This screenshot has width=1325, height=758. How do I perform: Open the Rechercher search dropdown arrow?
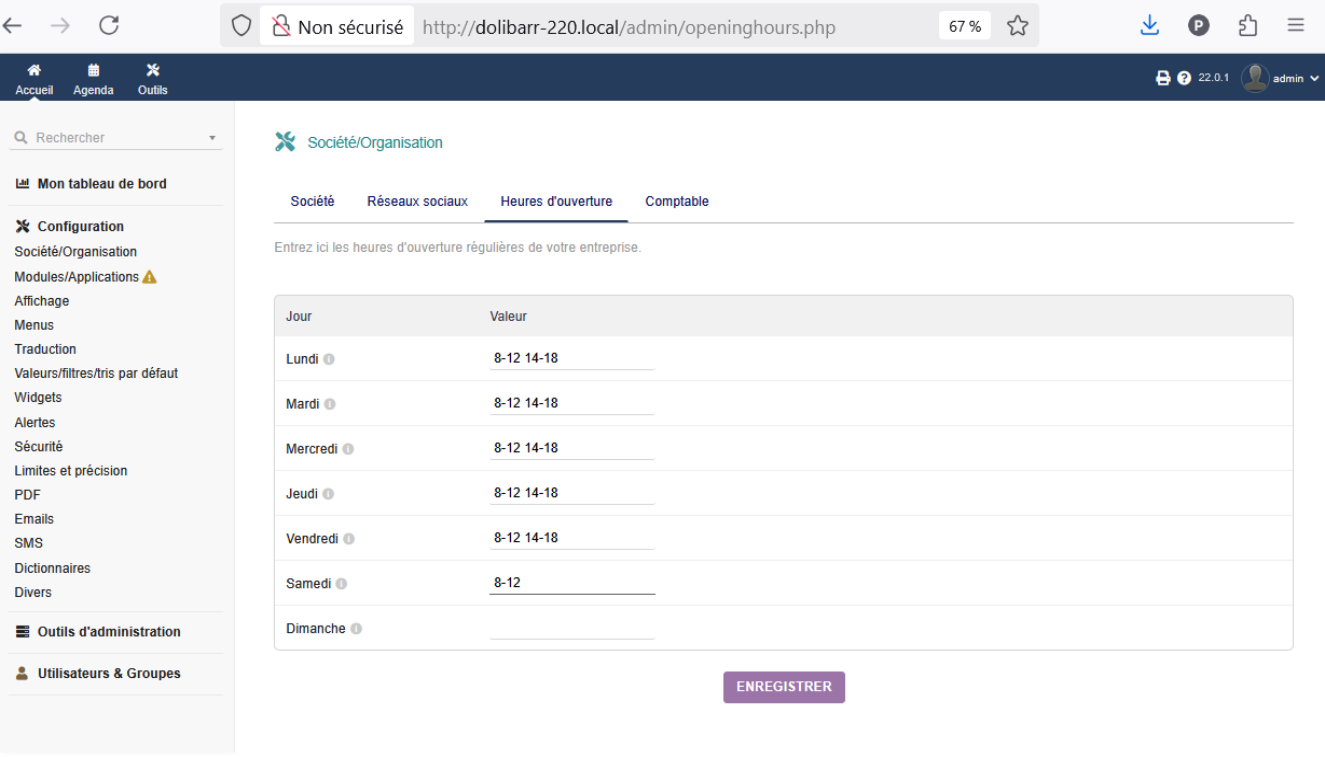coord(212,138)
